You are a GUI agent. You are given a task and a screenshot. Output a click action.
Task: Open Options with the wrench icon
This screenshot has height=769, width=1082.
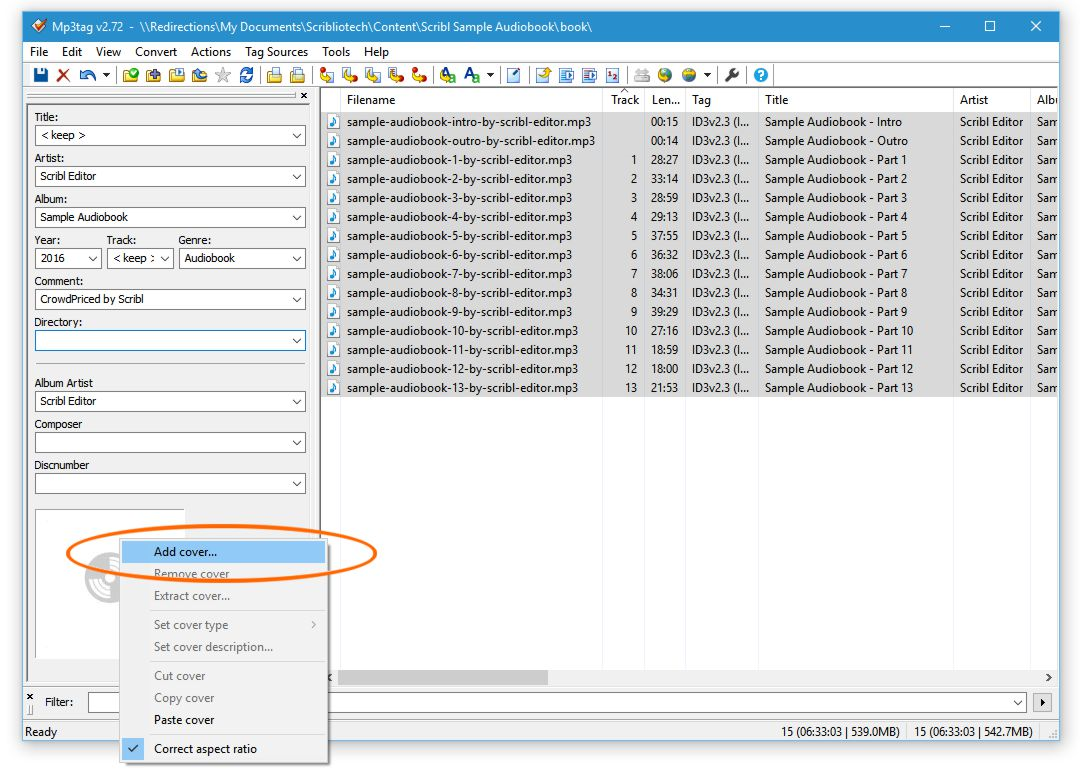point(732,75)
